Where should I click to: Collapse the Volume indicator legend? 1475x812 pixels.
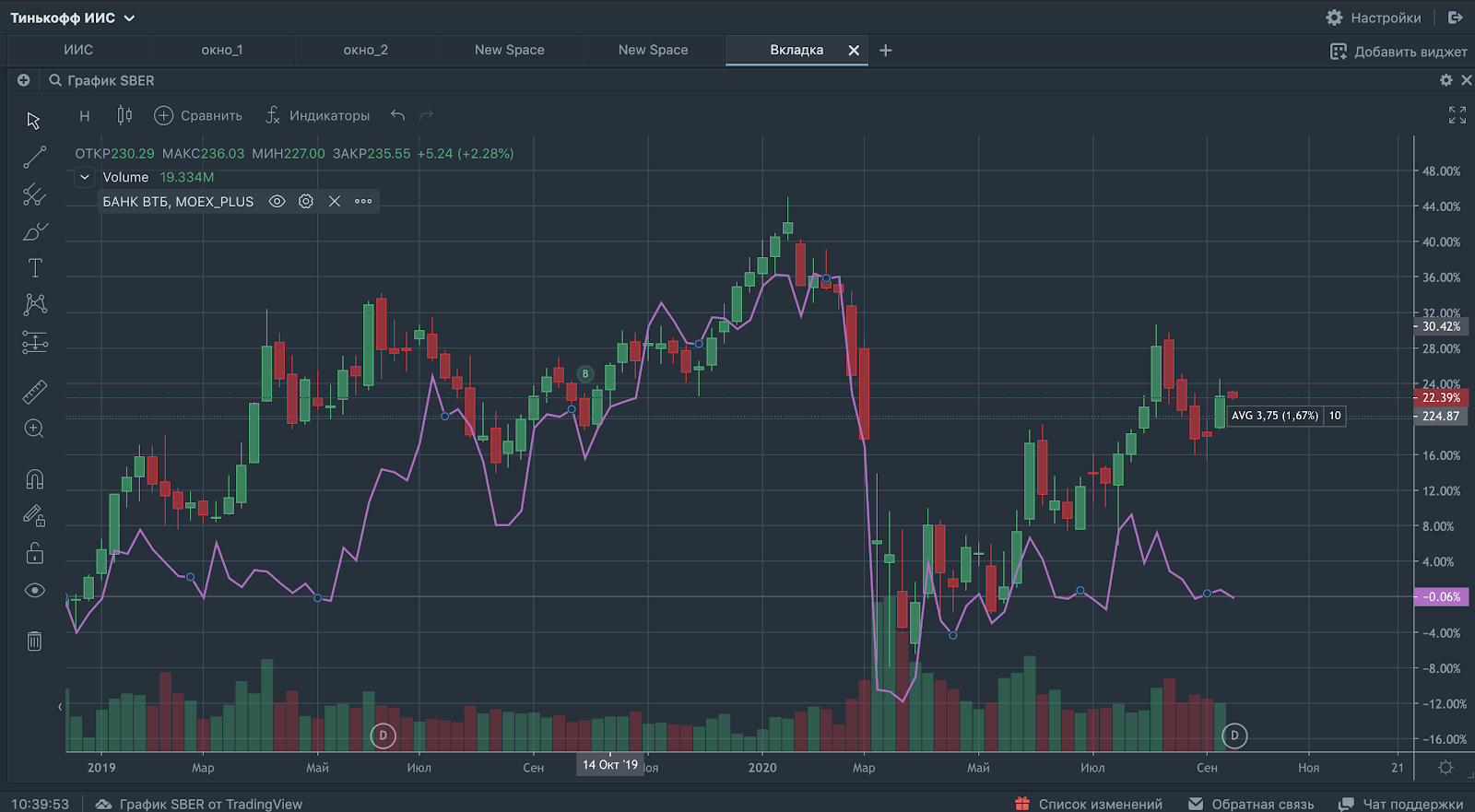(85, 177)
